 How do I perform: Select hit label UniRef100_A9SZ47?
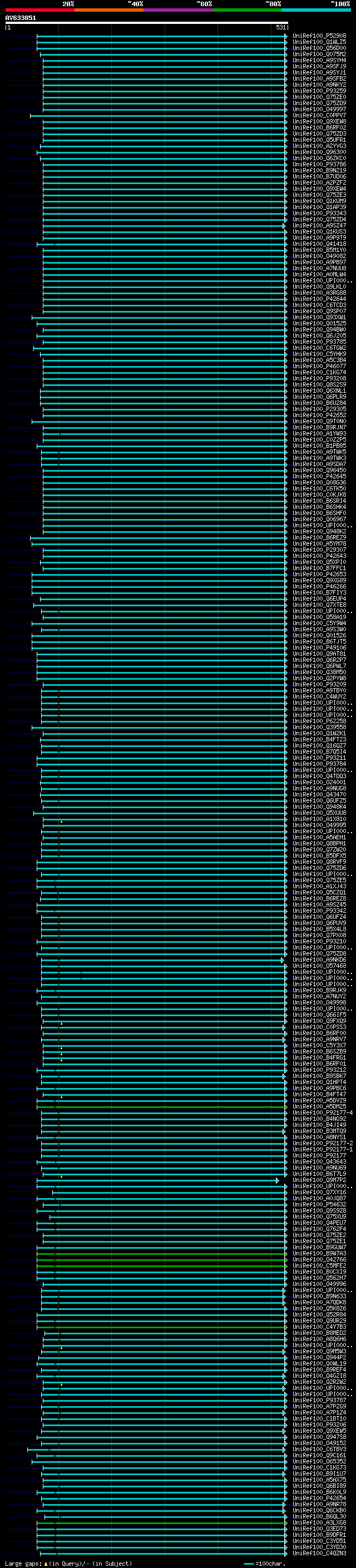pos(319,225)
